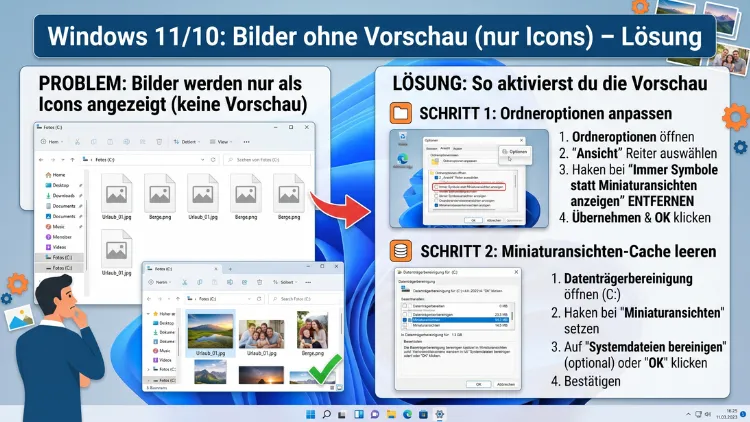750x422 pixels.
Task: Refresh the thumbnail Explorer window
Action: pyautogui.click(x=259, y=299)
